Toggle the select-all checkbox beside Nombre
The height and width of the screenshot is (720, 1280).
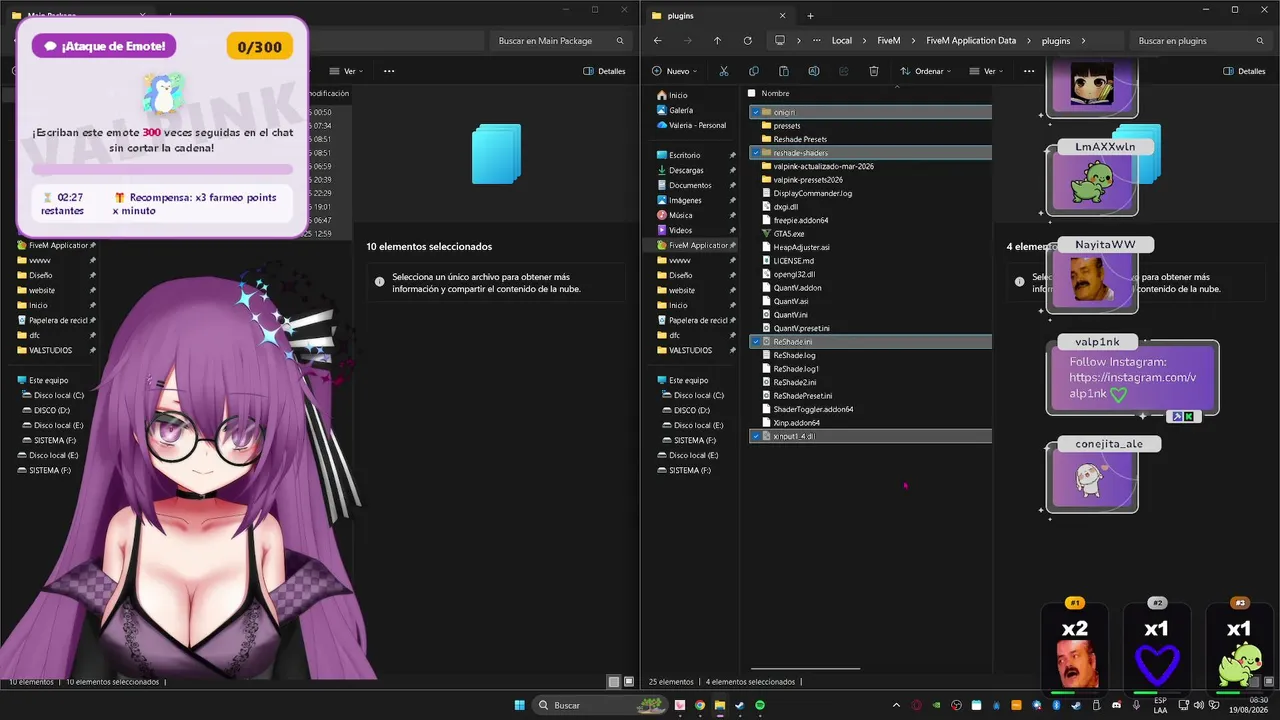[752, 93]
